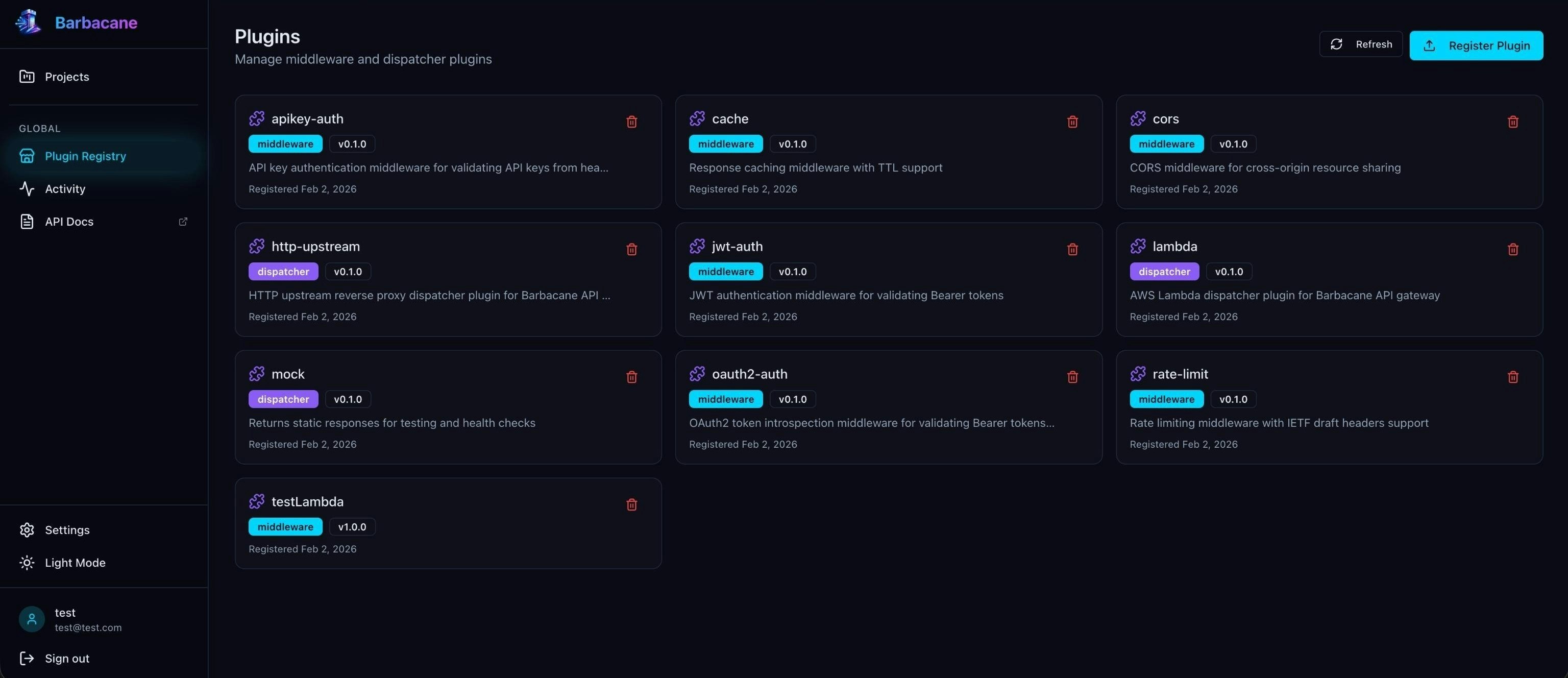Open the API Docs external link icon
Viewport: 1568px width, 678px height.
[183, 222]
